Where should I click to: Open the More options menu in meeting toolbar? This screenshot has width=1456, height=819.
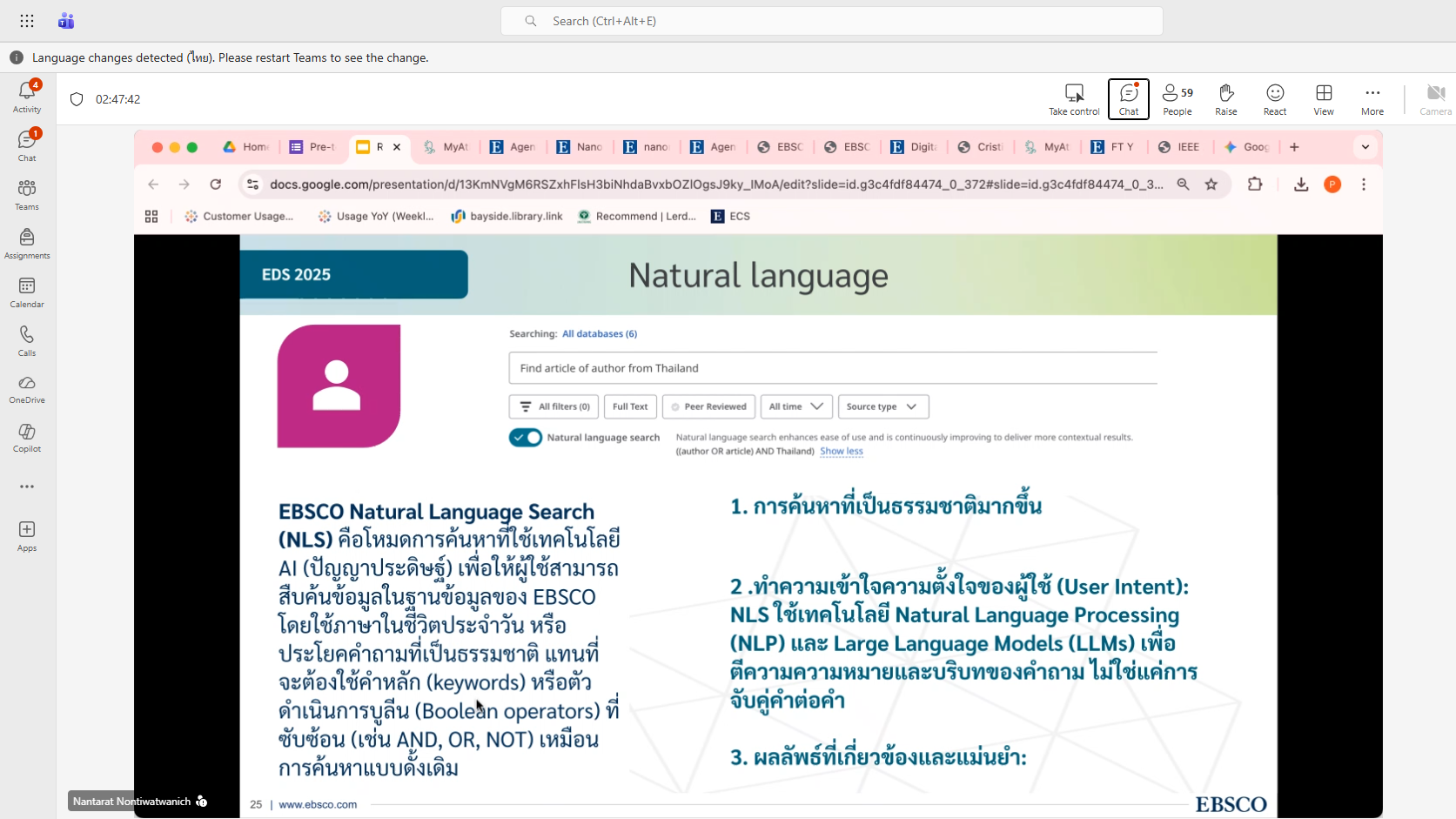click(x=1372, y=98)
